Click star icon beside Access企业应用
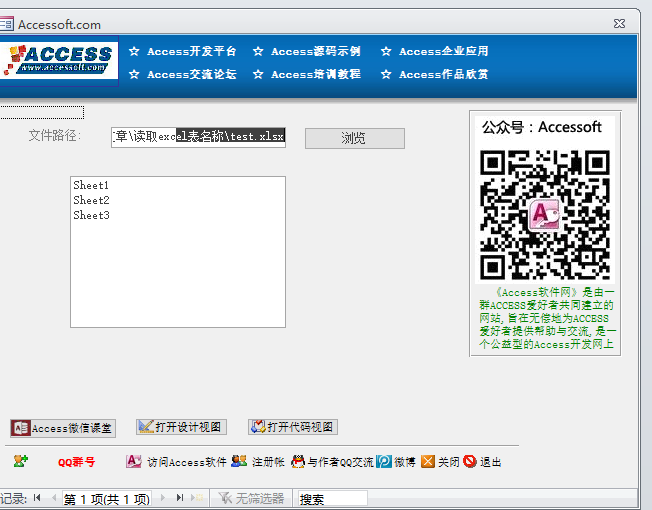 386,51
